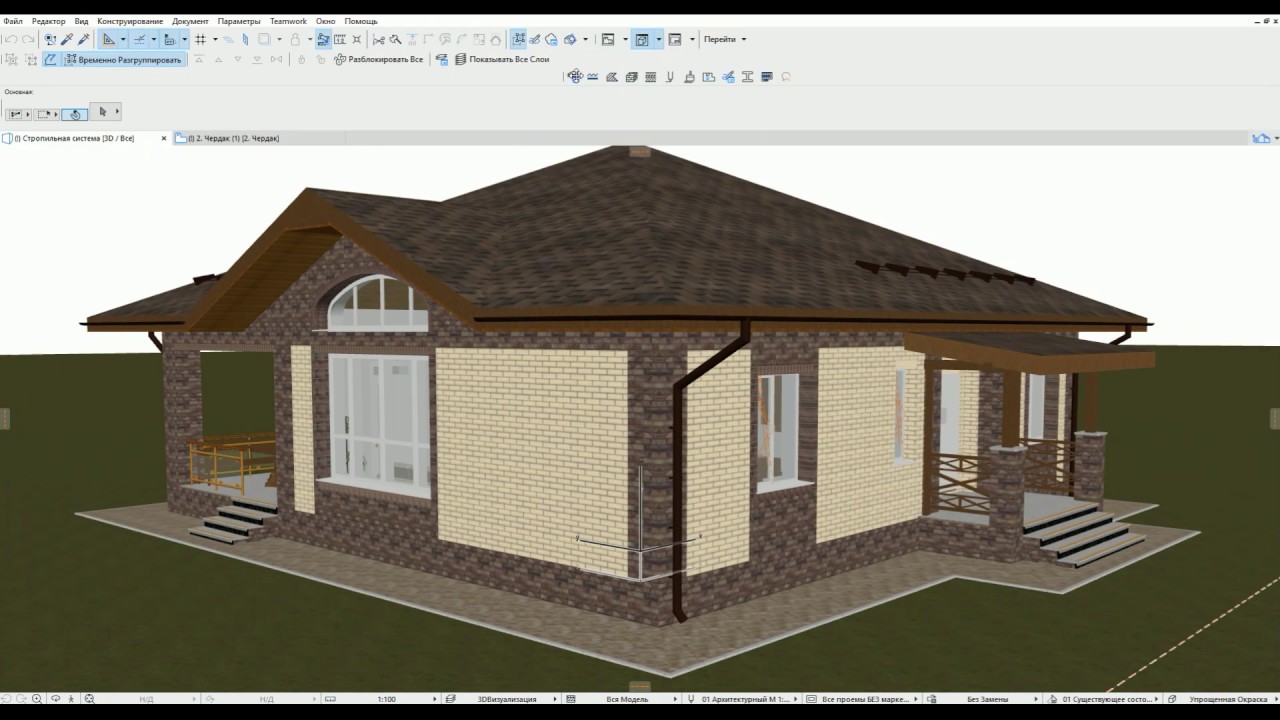
Task: Click Временно Разгруппировать button
Action: click(x=124, y=60)
